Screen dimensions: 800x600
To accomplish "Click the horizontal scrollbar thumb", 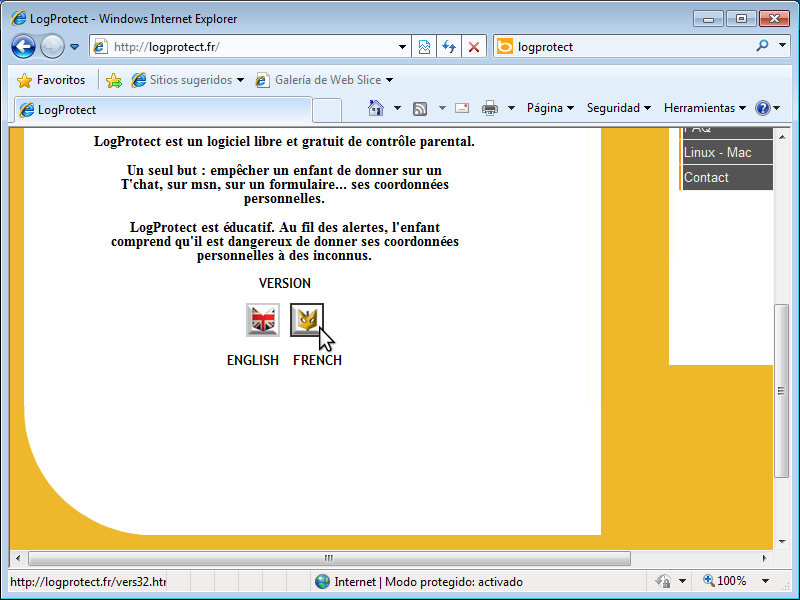I will pyautogui.click(x=329, y=558).
